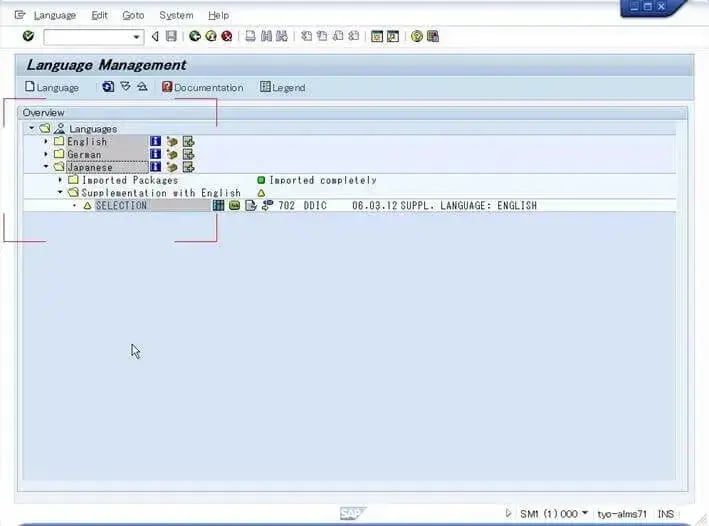The width and height of the screenshot is (709, 526).
Task: Open the System menu
Action: click(x=176, y=15)
